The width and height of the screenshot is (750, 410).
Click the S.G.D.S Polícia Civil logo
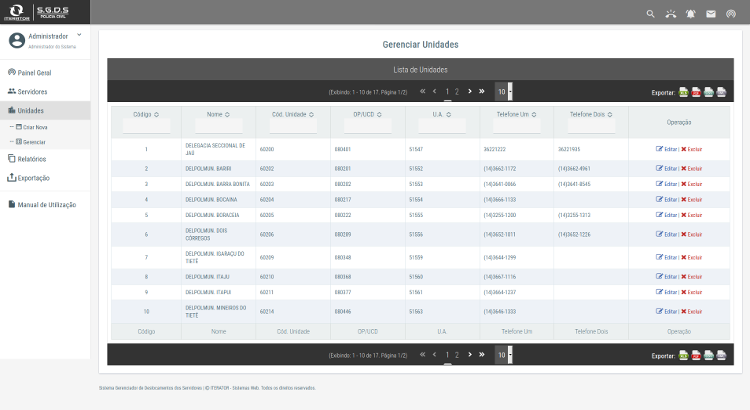(x=53, y=12)
